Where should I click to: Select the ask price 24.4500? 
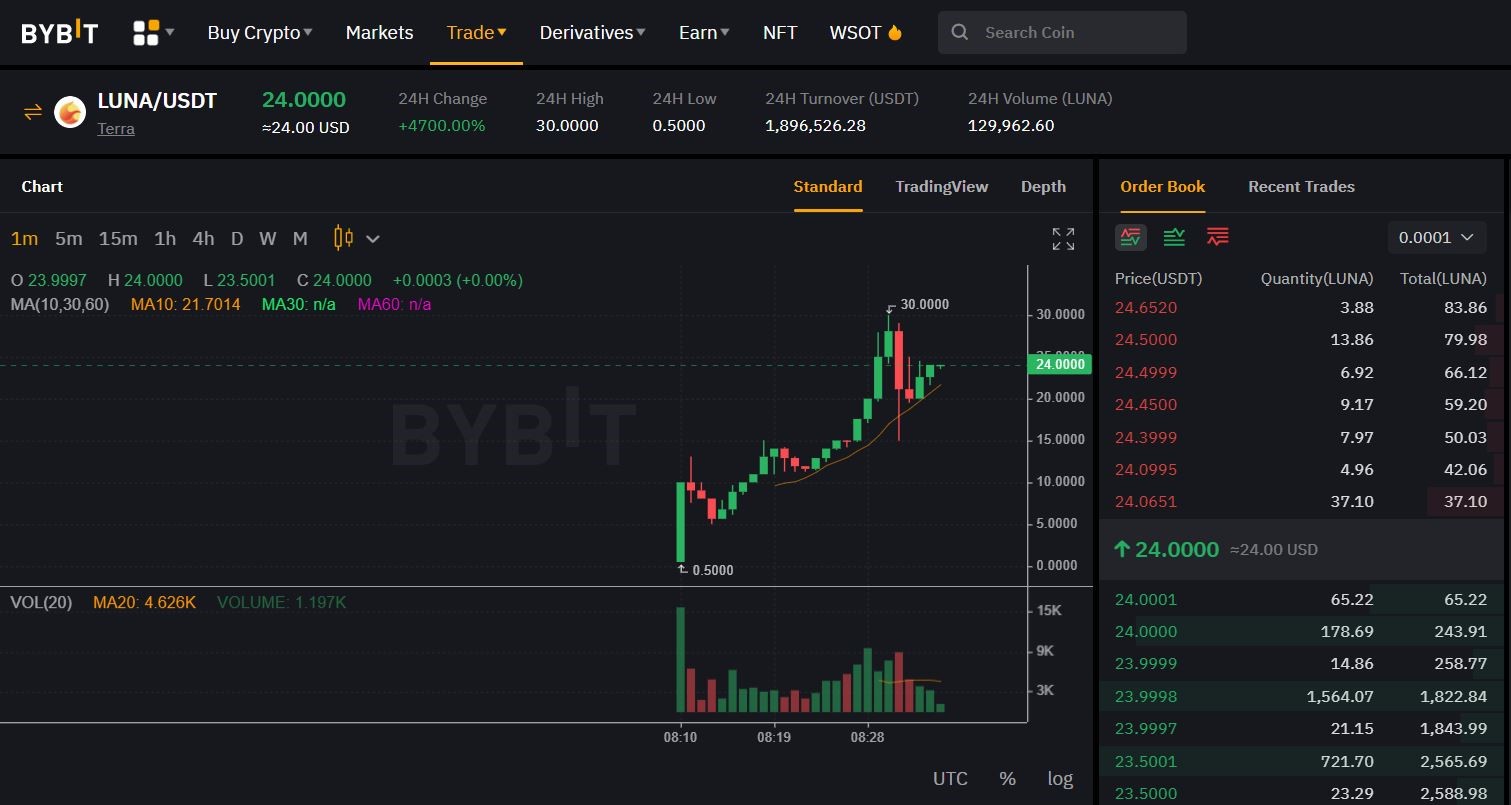point(1146,405)
